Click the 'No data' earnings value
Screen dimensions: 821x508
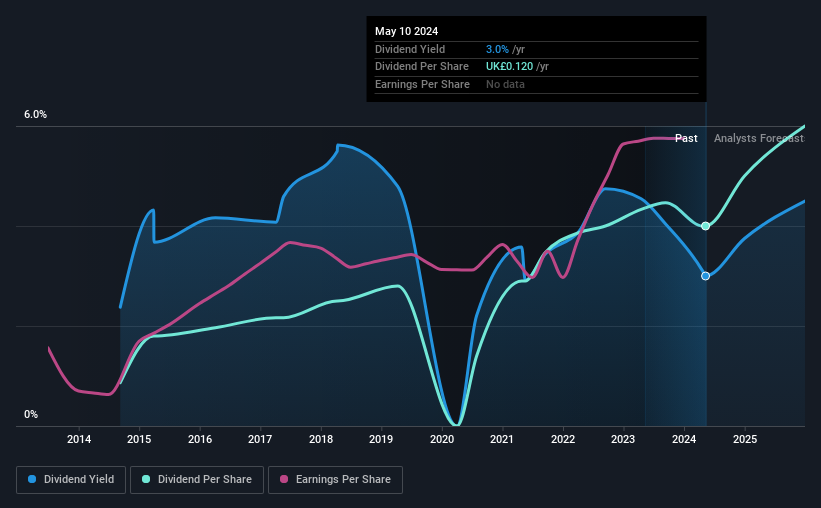coord(505,84)
